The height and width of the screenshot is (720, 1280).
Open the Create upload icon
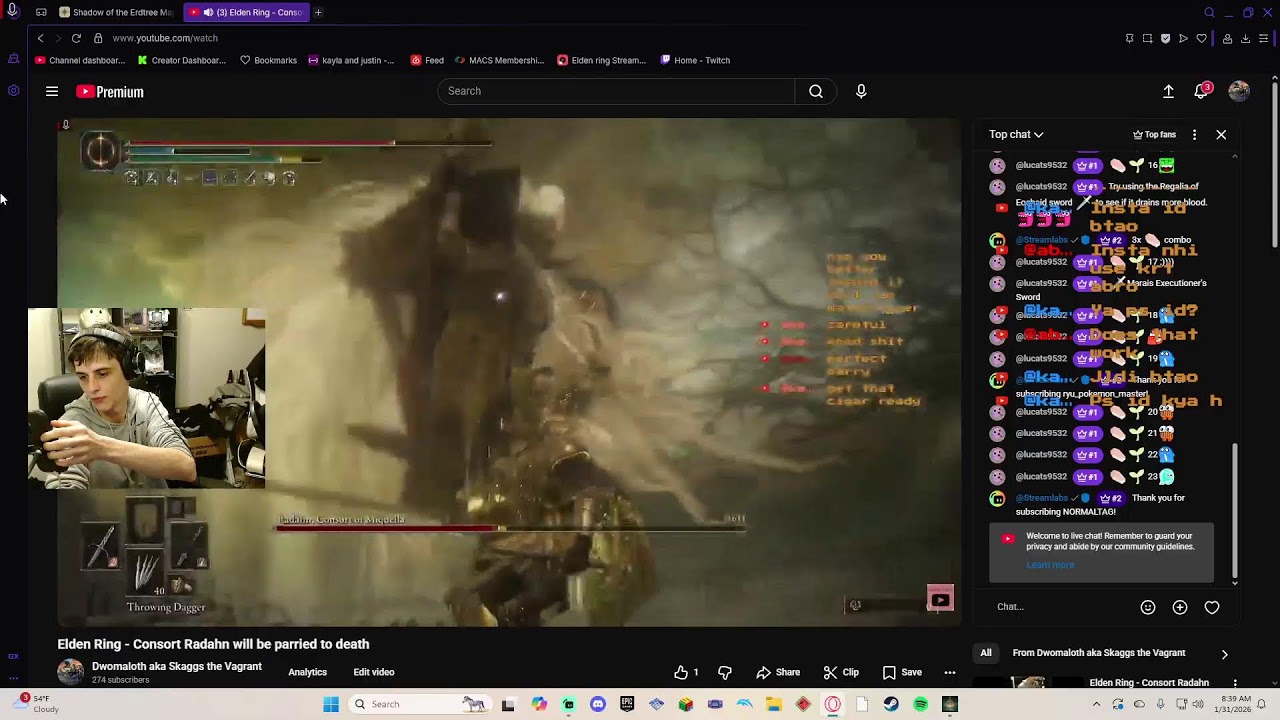click(1168, 91)
